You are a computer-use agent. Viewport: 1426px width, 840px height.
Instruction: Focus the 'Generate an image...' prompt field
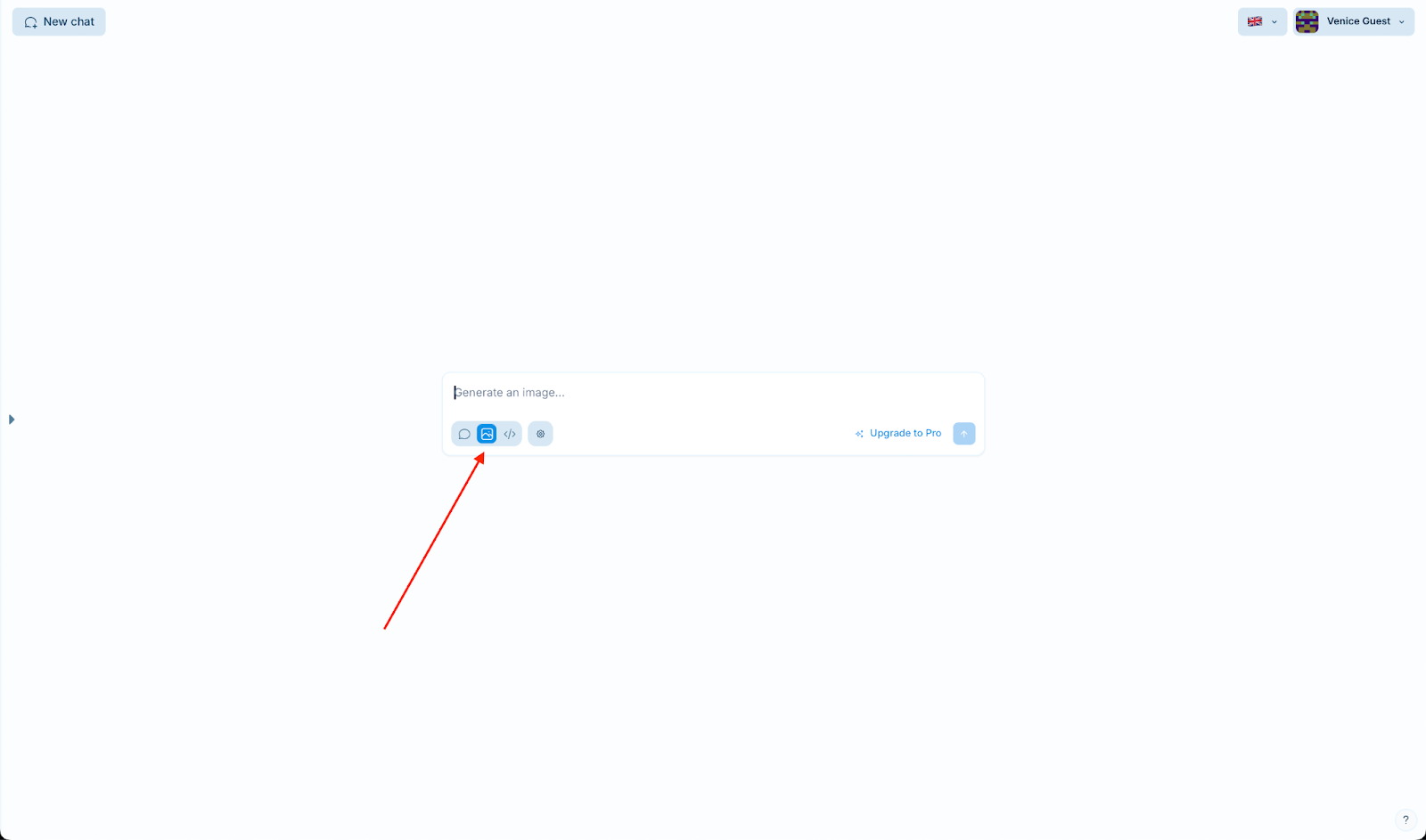[713, 393]
